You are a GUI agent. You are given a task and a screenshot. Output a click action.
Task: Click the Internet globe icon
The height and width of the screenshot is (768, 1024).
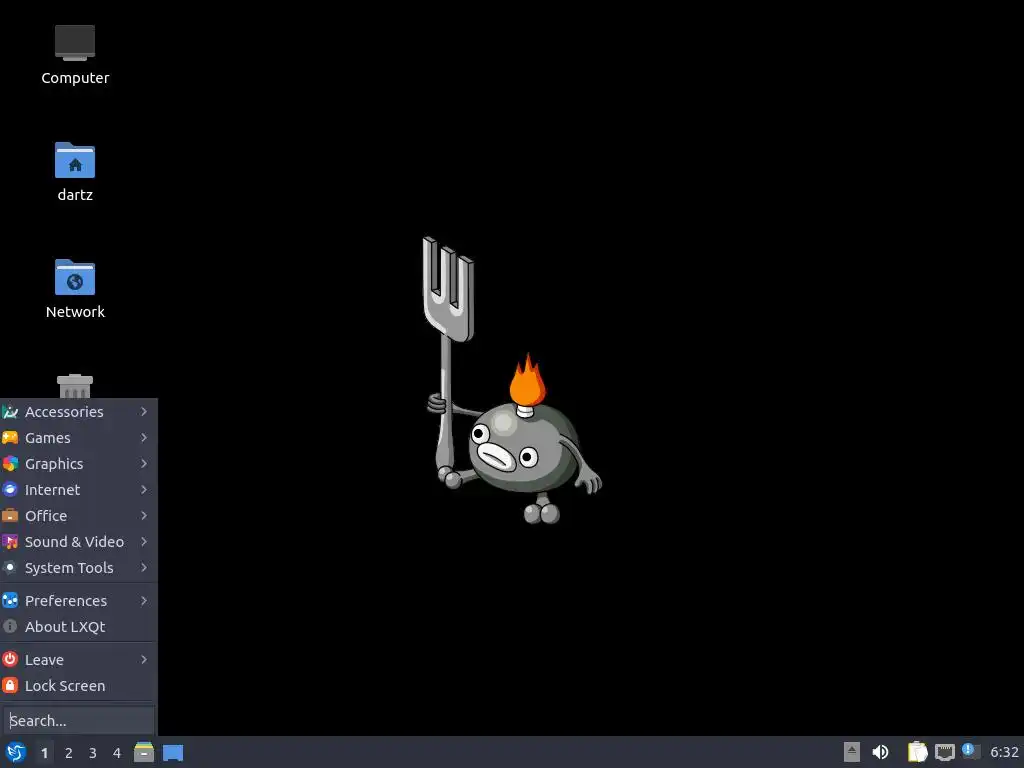[10, 490]
